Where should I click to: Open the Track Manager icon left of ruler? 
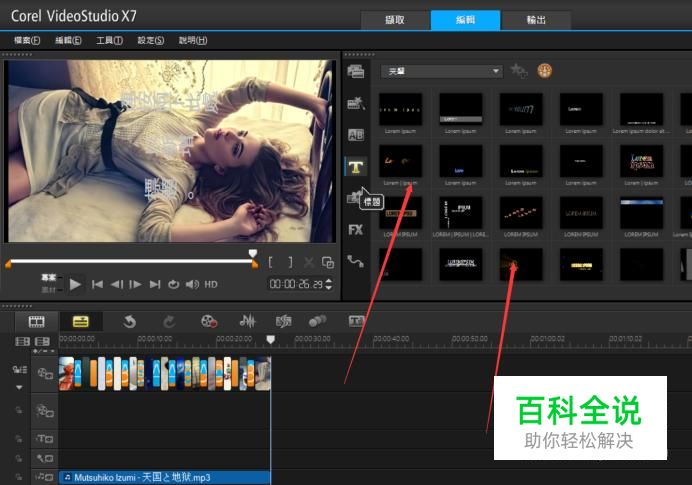coord(23,342)
